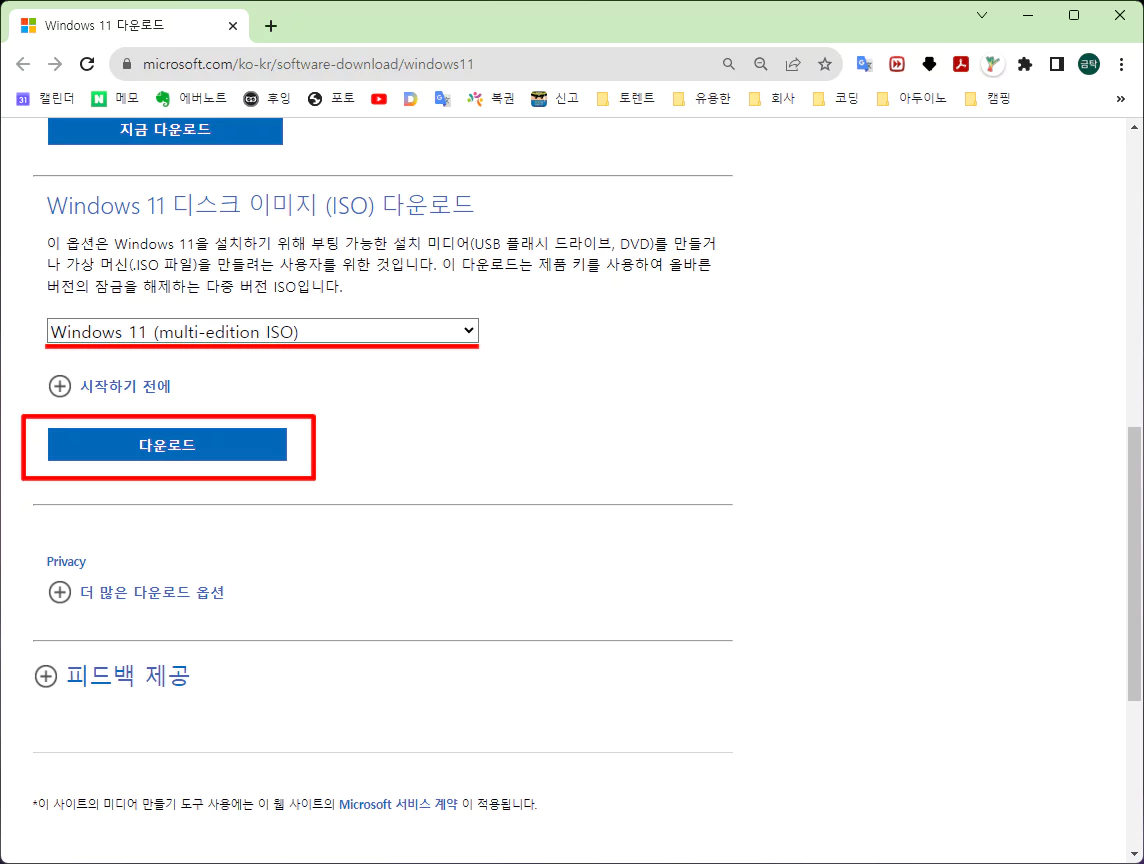Show more bookmarks via double chevron

[x=1121, y=99]
